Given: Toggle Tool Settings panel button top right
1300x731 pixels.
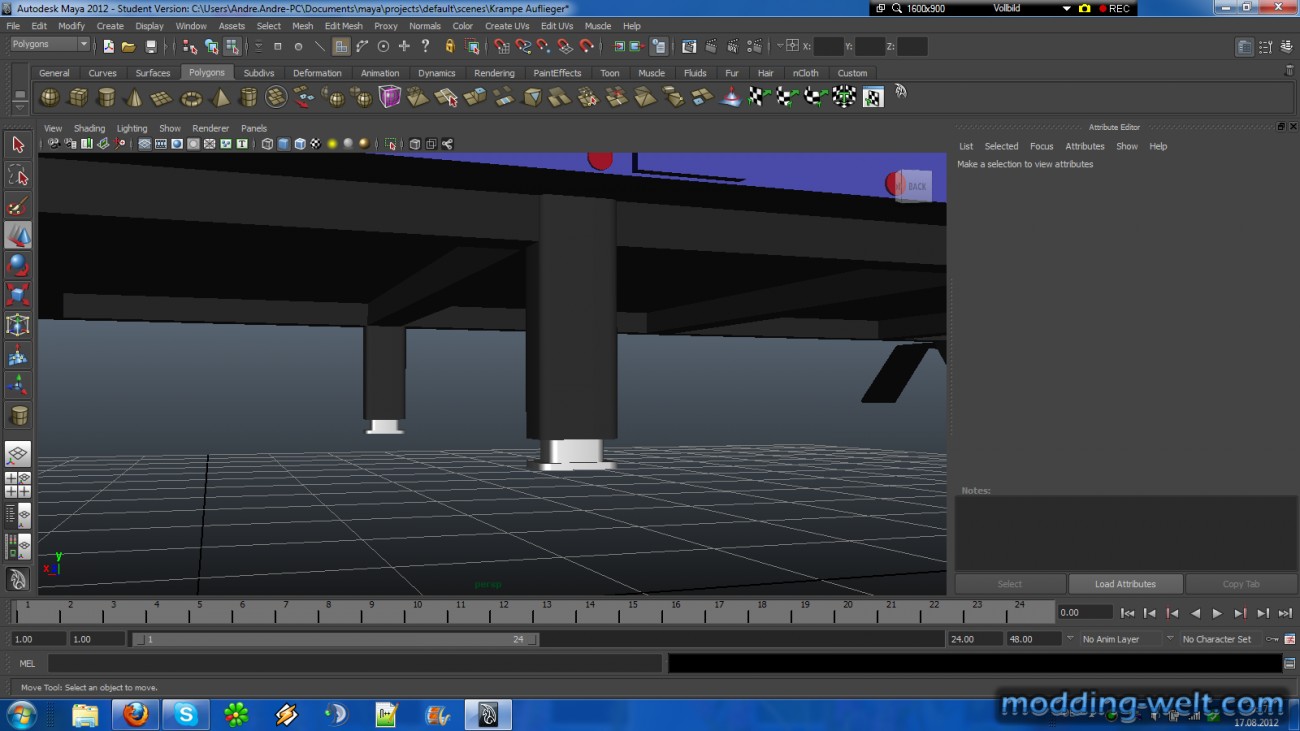Looking at the screenshot, I should click(1265, 47).
